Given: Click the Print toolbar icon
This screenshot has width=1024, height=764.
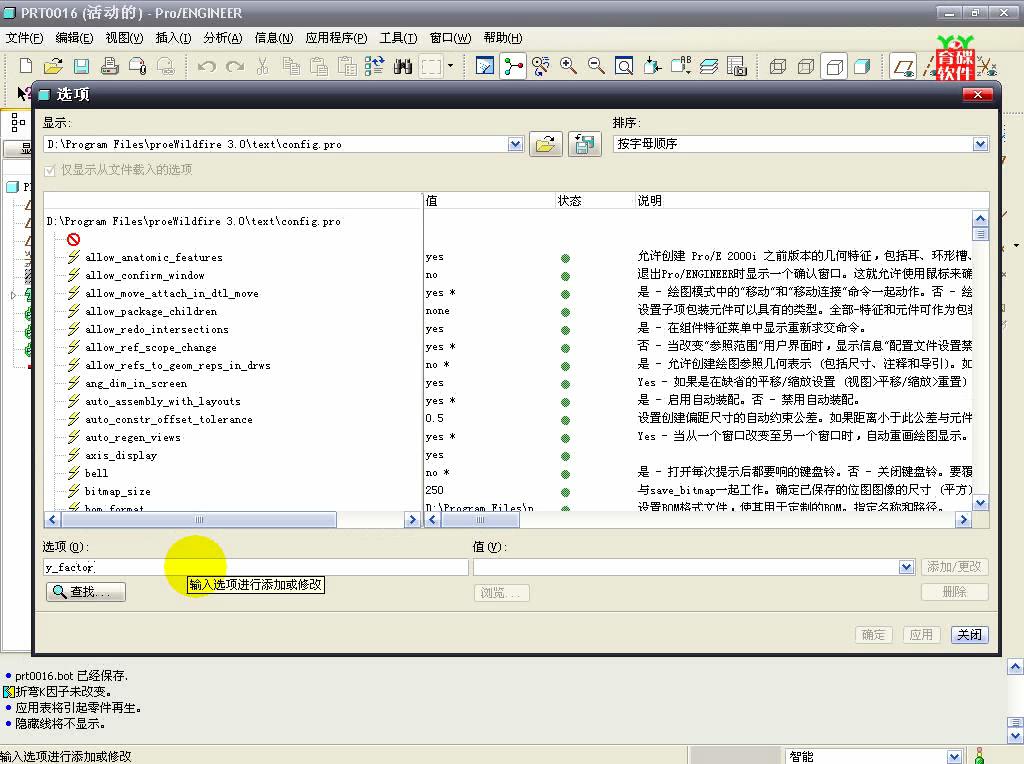Looking at the screenshot, I should coord(110,65).
